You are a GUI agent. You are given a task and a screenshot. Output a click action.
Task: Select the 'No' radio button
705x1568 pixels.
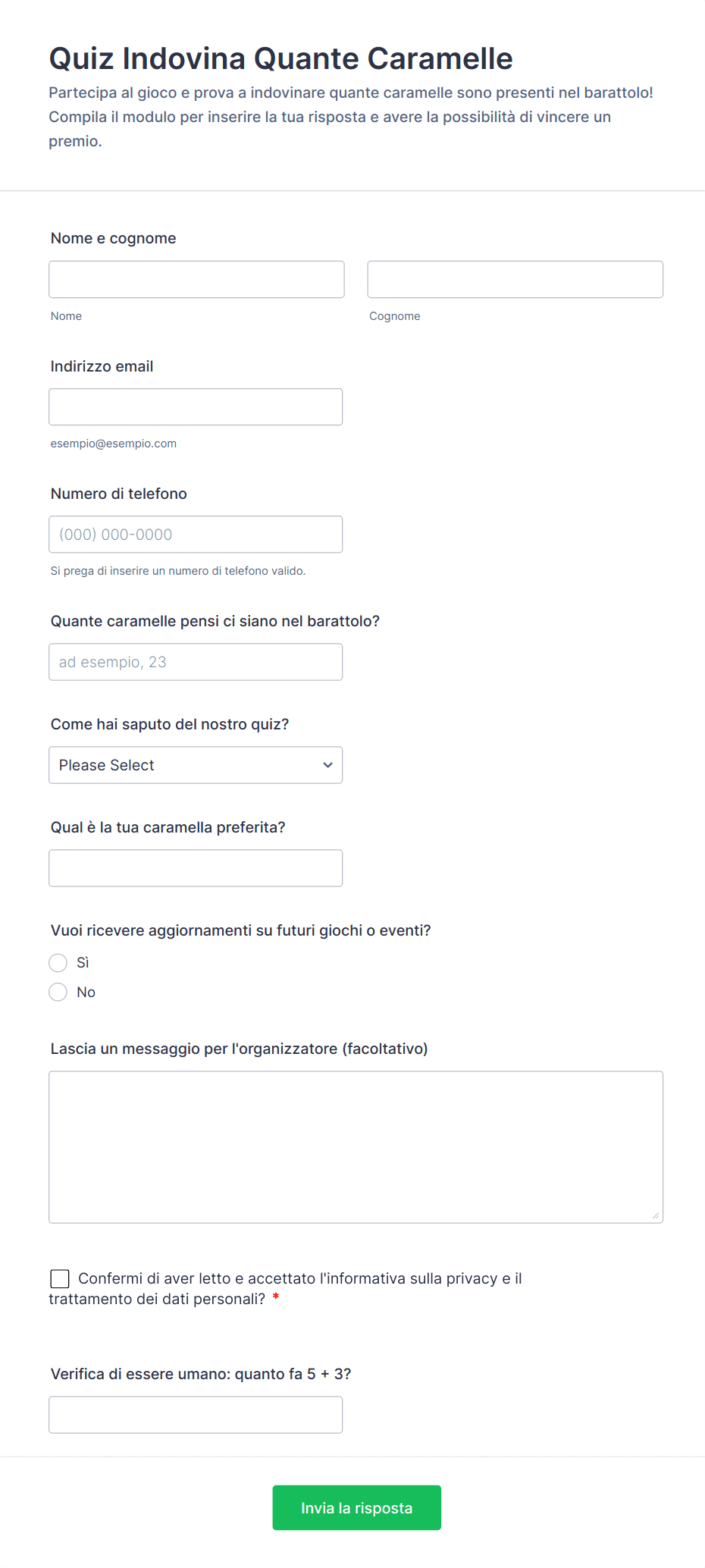58,993
